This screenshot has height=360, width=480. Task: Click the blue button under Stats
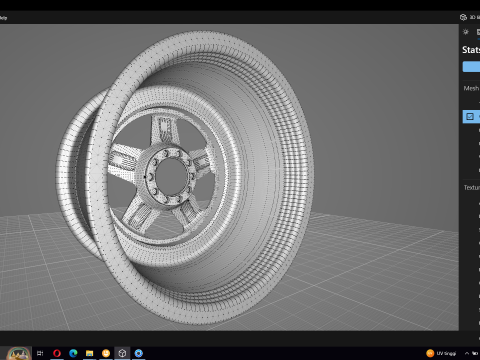point(471,66)
